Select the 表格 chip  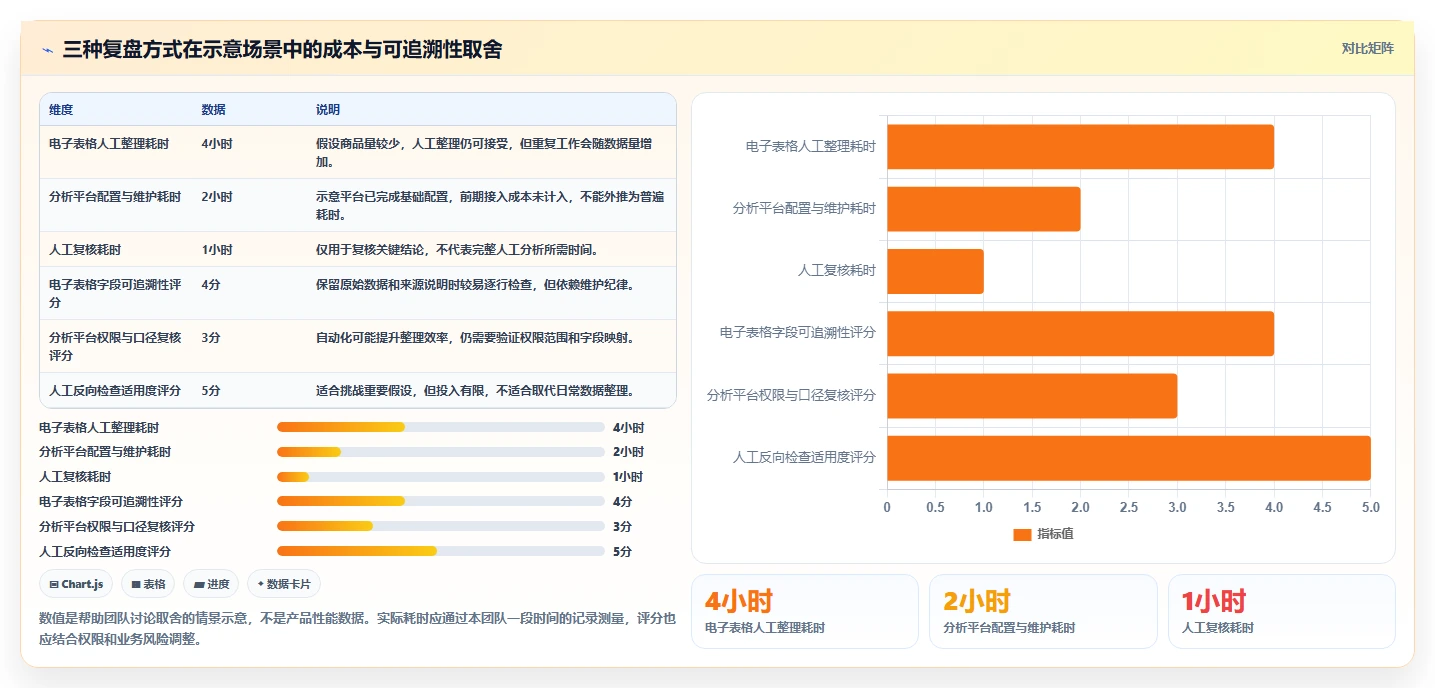point(148,584)
